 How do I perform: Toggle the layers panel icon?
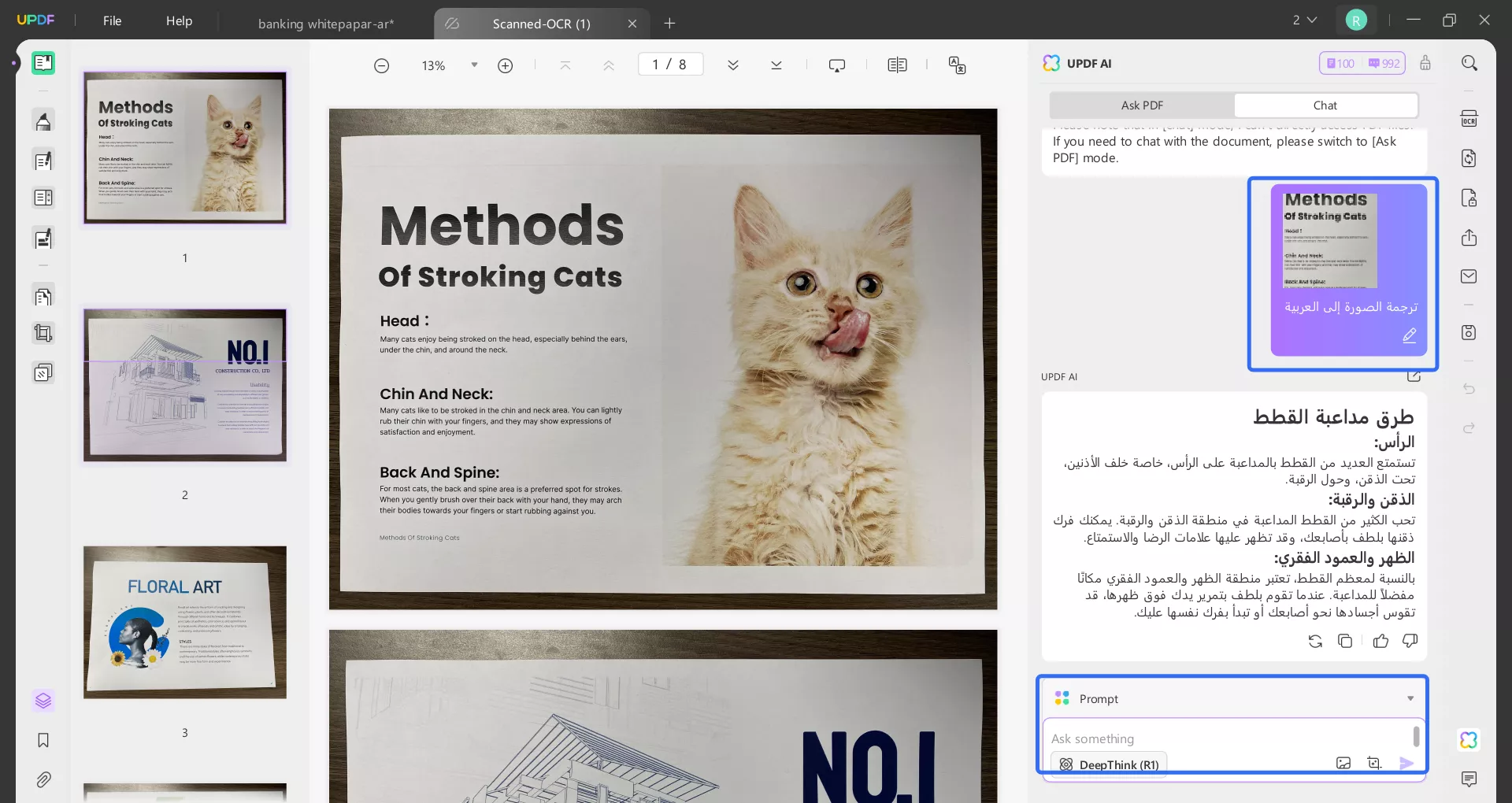point(43,700)
